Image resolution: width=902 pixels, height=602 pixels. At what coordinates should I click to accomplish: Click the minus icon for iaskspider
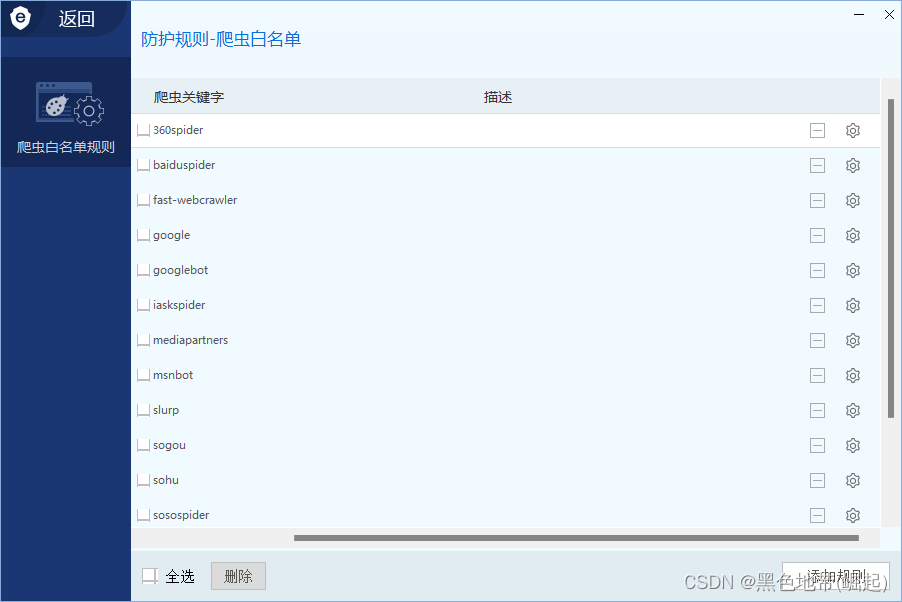[x=817, y=306]
